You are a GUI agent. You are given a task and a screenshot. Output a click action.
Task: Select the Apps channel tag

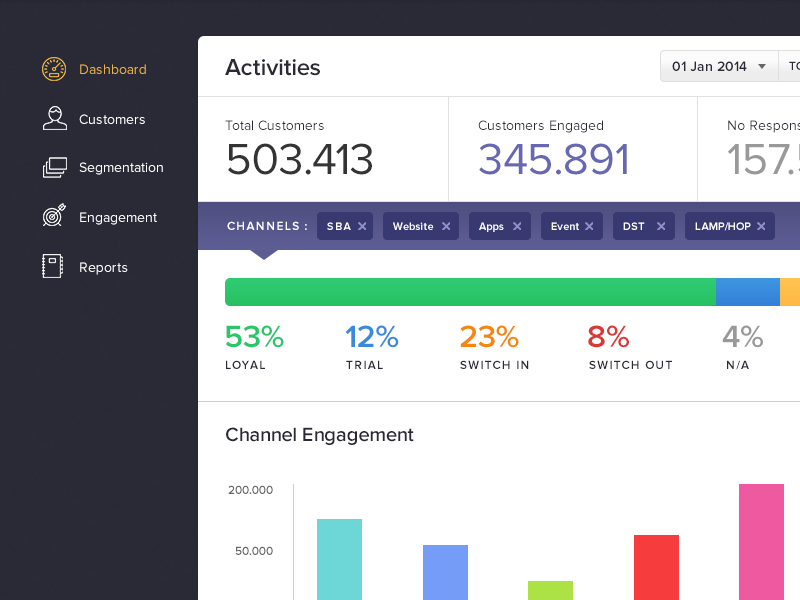(500, 226)
